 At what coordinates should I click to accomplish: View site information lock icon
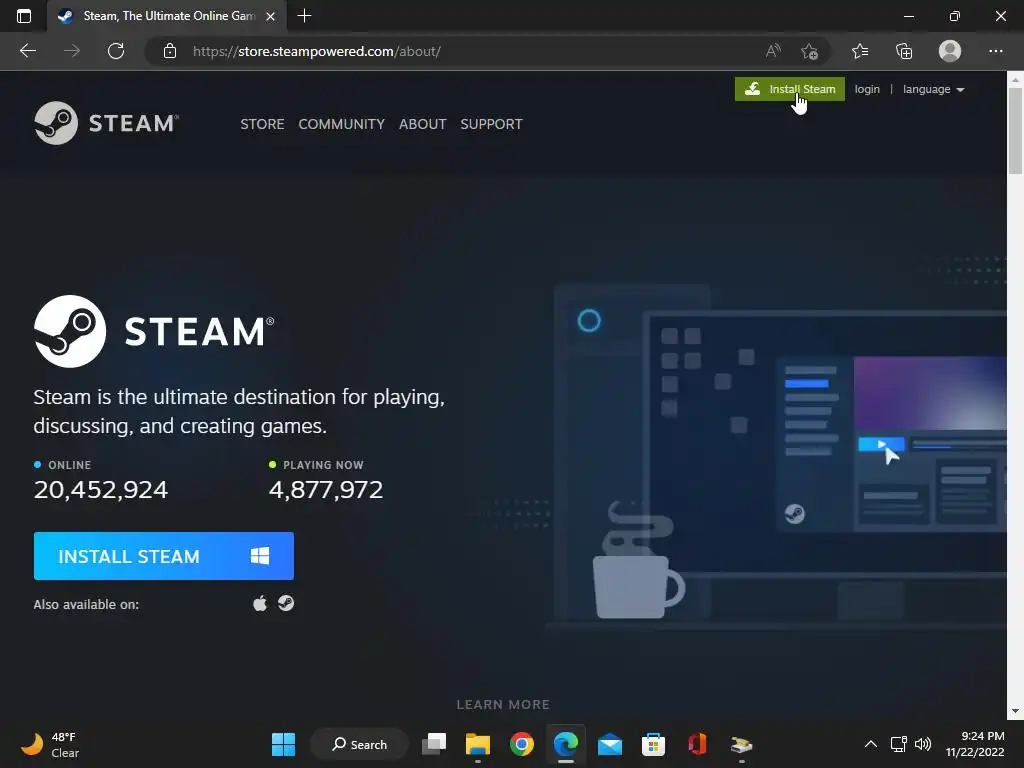[x=170, y=51]
